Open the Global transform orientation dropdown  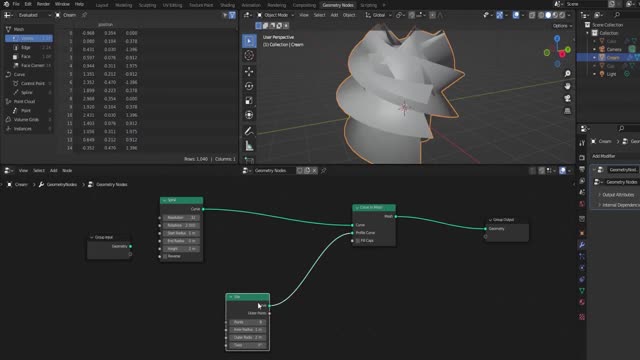point(378,15)
